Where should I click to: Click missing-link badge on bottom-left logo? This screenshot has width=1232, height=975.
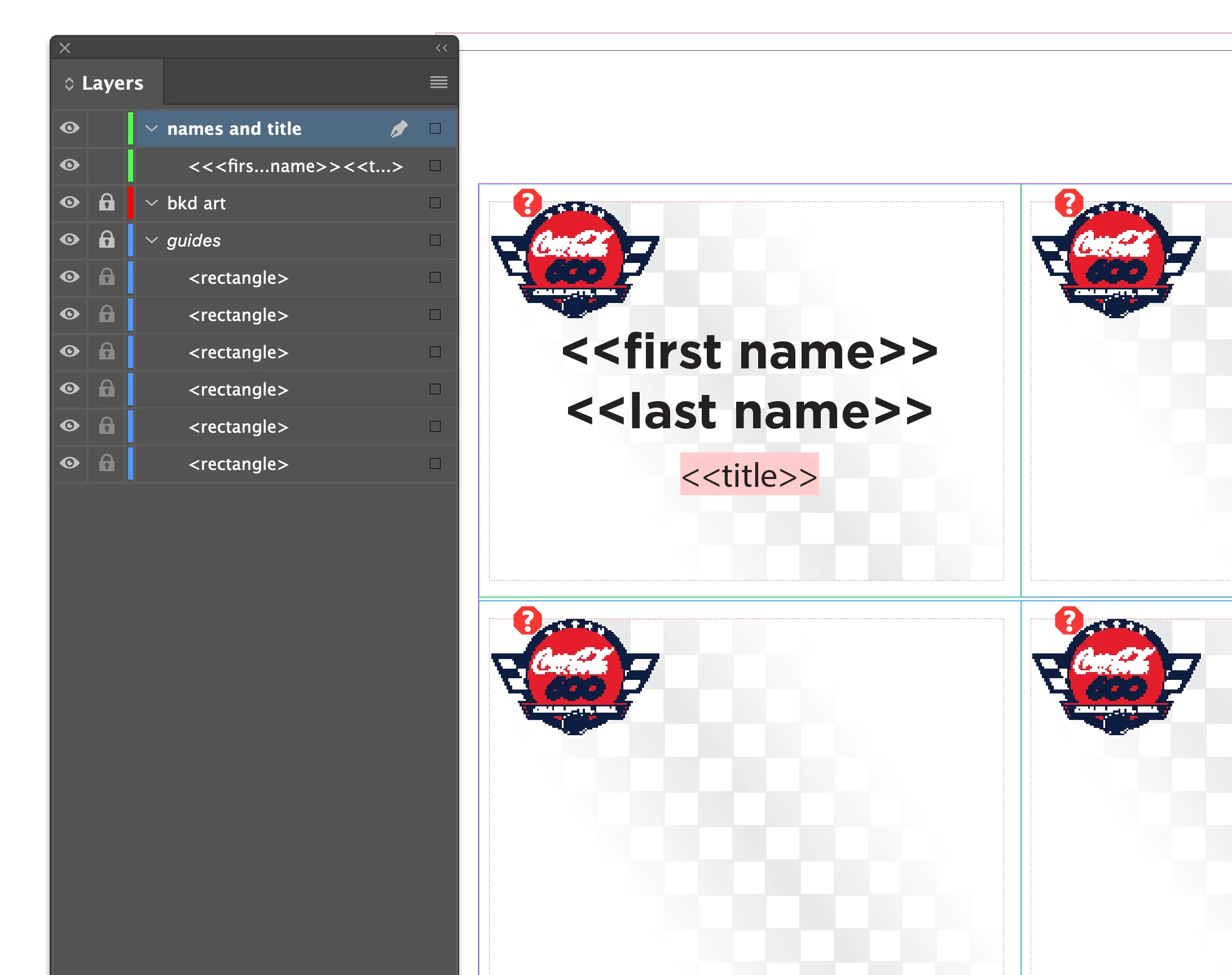click(527, 621)
